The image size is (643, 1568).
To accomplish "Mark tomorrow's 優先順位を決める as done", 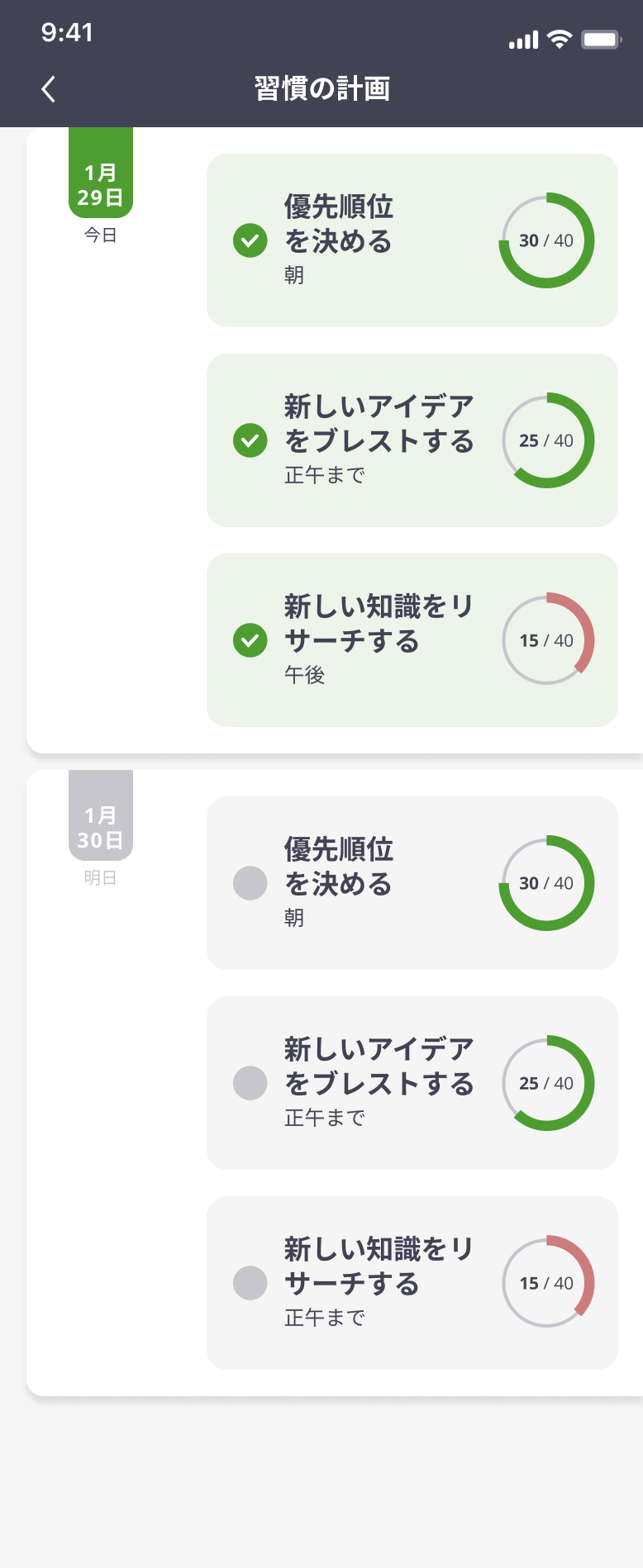I will coord(250,883).
